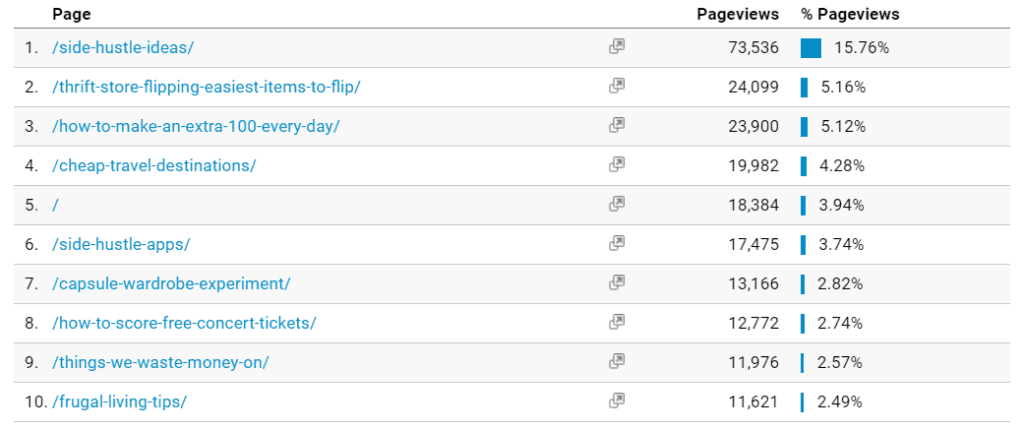Open the /thrift-store-flipping-easiest-items-to-flip/ link
This screenshot has height=431, width=1024.
coord(206,88)
